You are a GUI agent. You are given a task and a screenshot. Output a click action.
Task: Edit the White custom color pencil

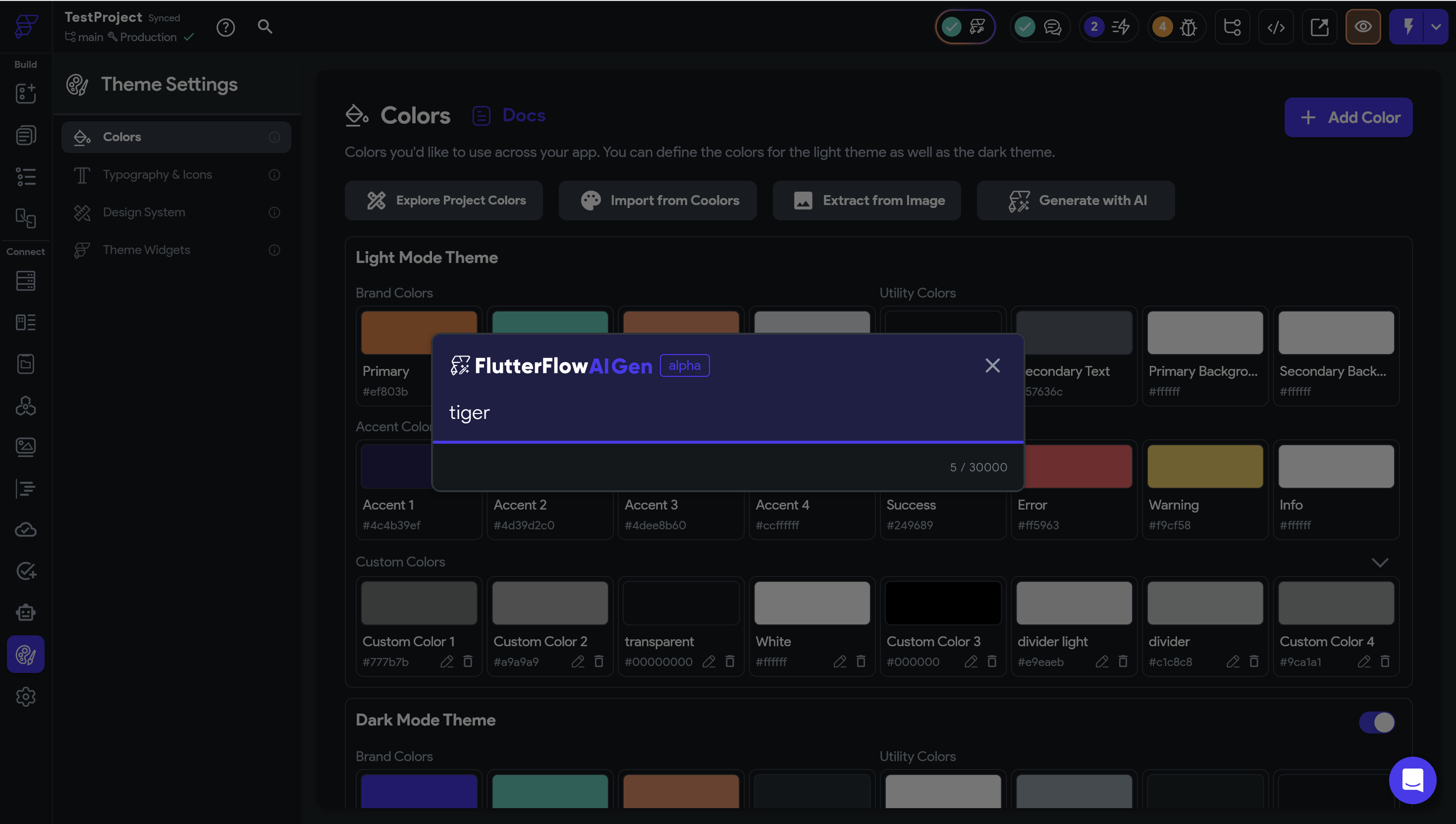tap(840, 661)
